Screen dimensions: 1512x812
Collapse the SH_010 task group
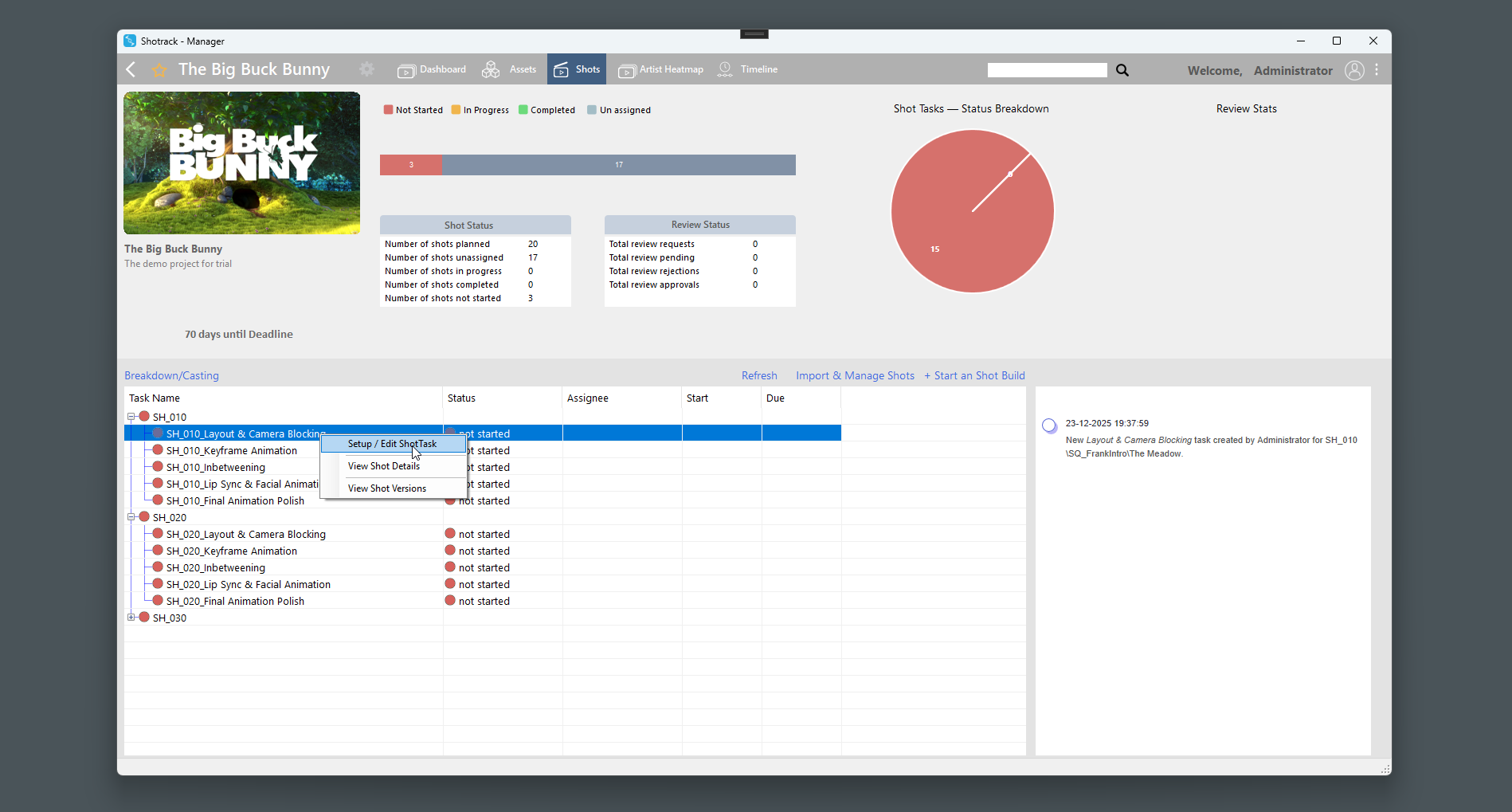pyautogui.click(x=131, y=416)
